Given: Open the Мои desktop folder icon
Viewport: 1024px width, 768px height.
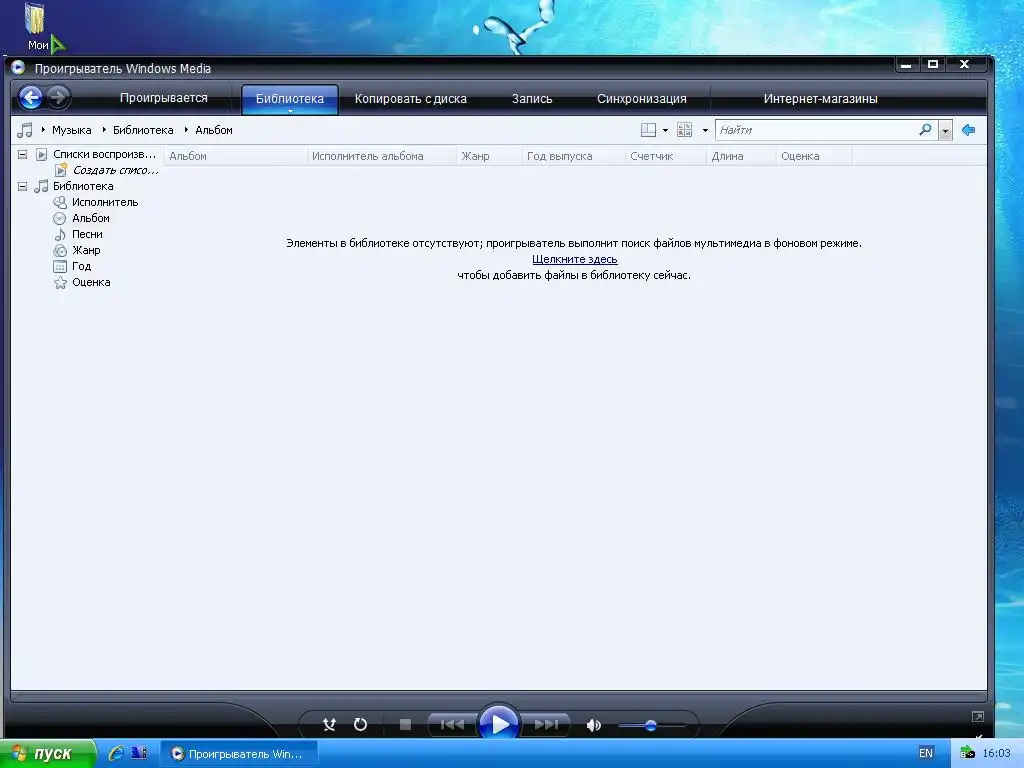Looking at the screenshot, I should click(x=36, y=27).
